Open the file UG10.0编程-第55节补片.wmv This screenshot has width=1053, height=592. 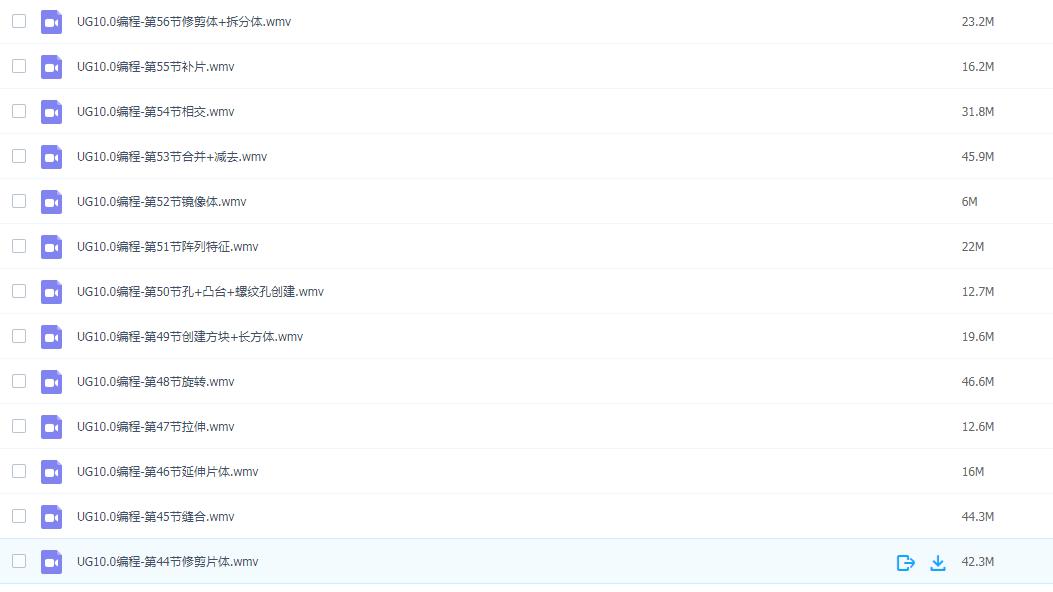coord(155,66)
